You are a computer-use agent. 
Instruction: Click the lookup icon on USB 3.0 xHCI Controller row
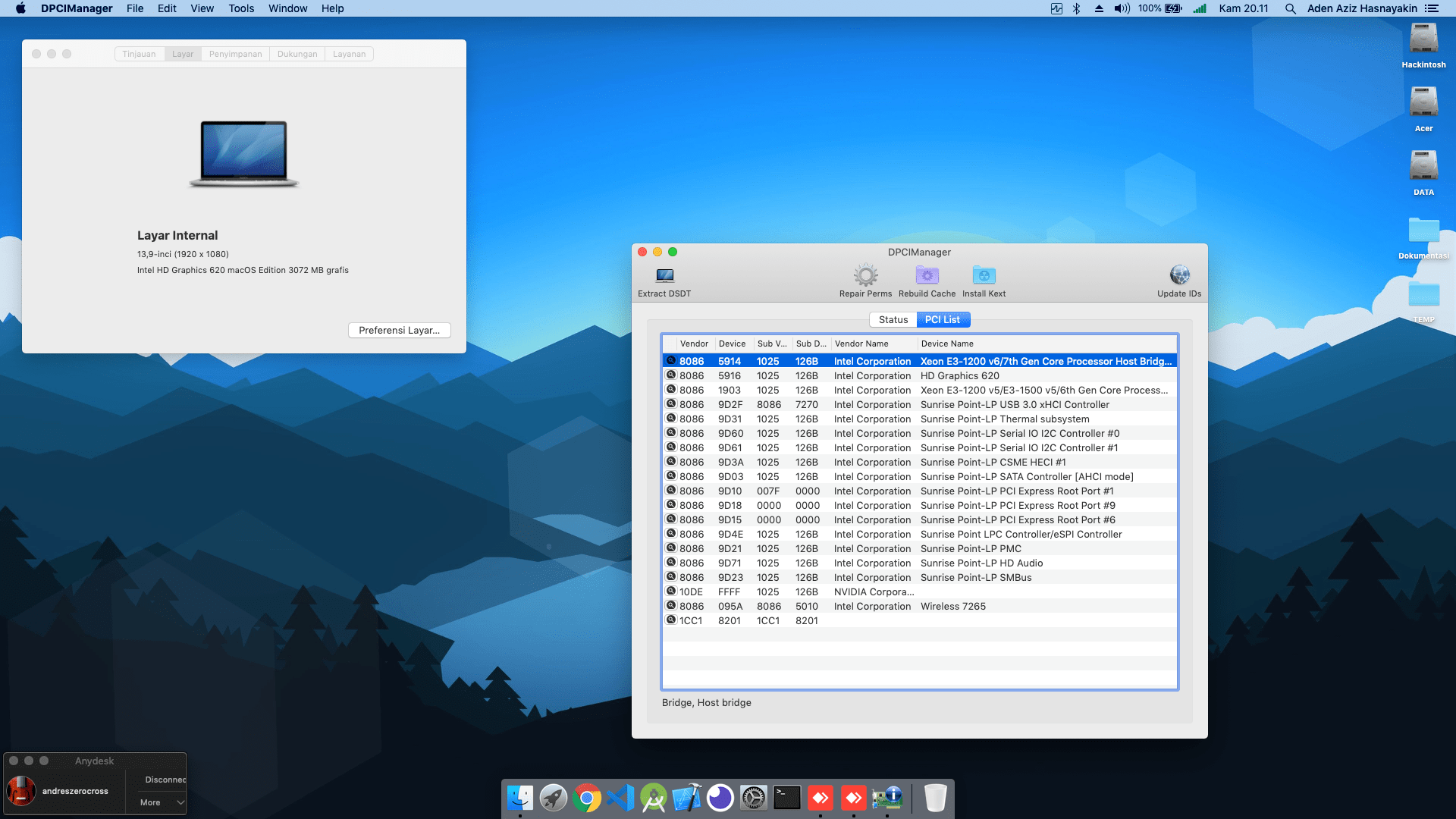[671, 404]
